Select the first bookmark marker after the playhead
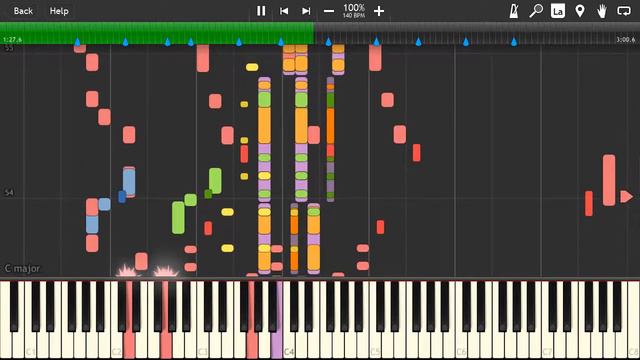This screenshot has height=360, width=640. [329, 42]
